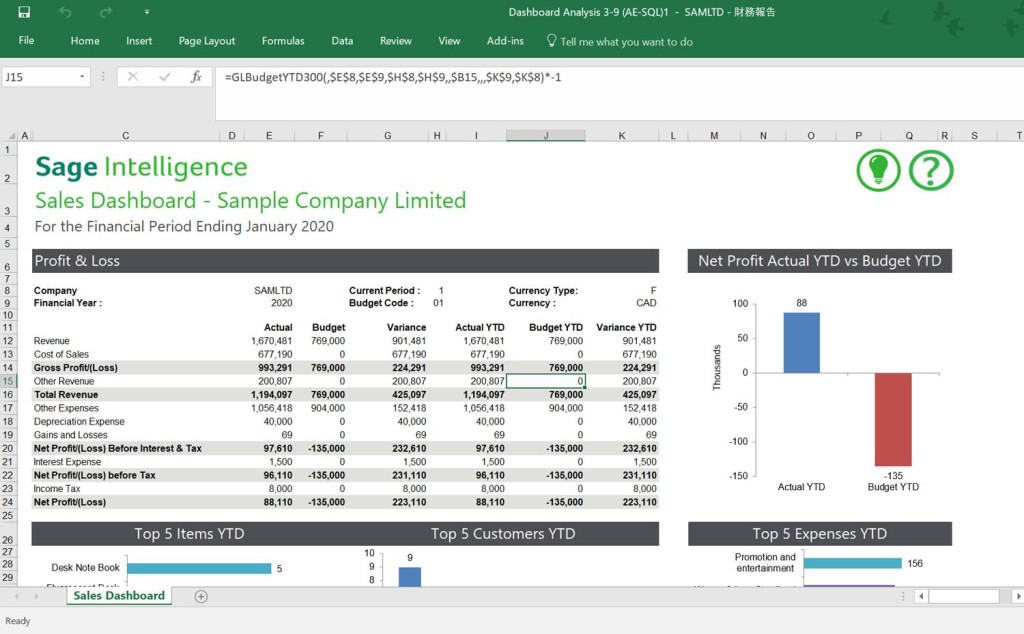Open Customize Quick Access Toolbar dropdown
Image resolution: width=1024 pixels, height=634 pixels.
pos(146,12)
